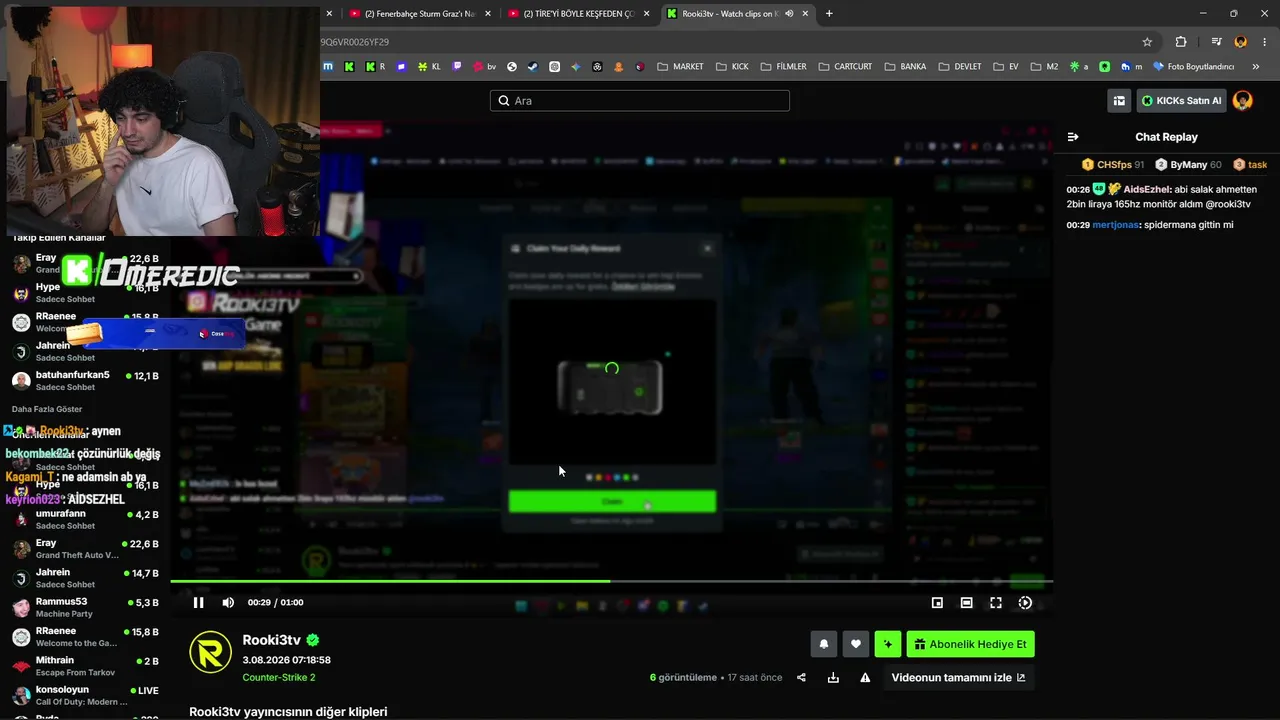Open the user profile avatar menu
1280x720 pixels.
[1243, 100]
